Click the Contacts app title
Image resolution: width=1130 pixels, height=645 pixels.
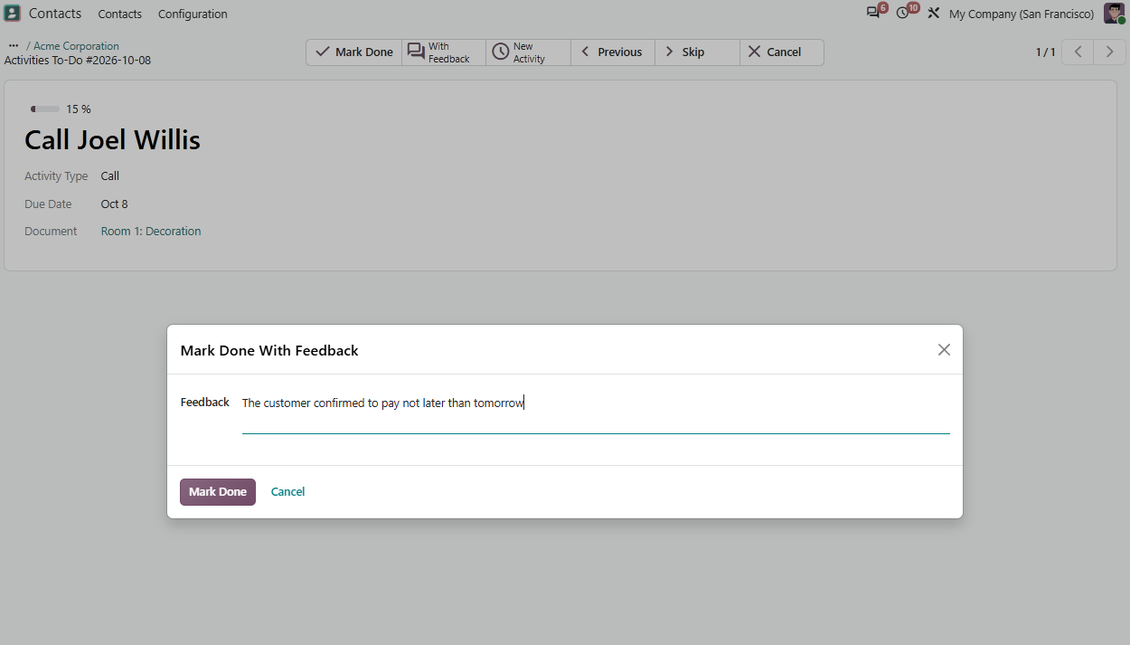[55, 14]
